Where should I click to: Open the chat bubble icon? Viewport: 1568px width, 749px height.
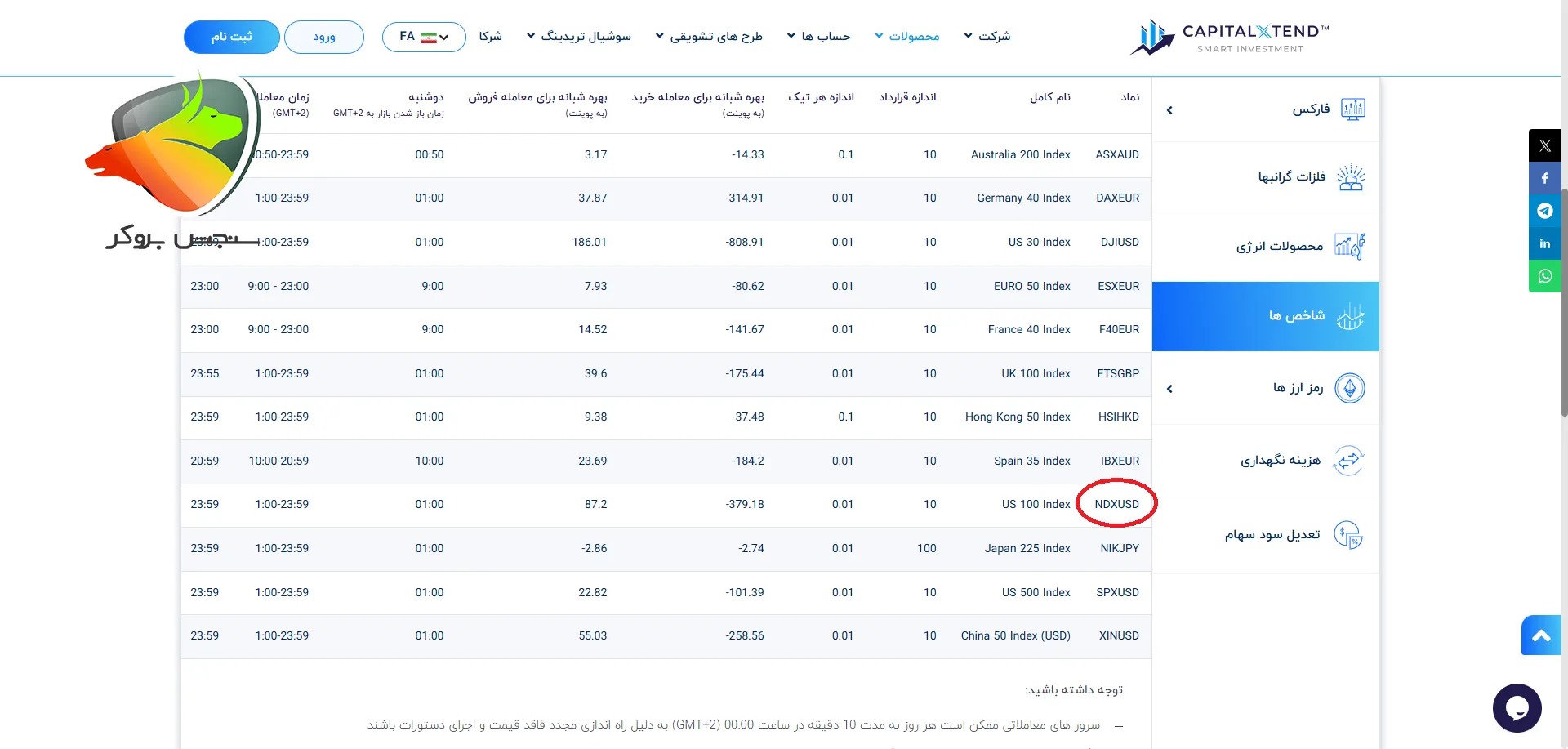[x=1517, y=707]
